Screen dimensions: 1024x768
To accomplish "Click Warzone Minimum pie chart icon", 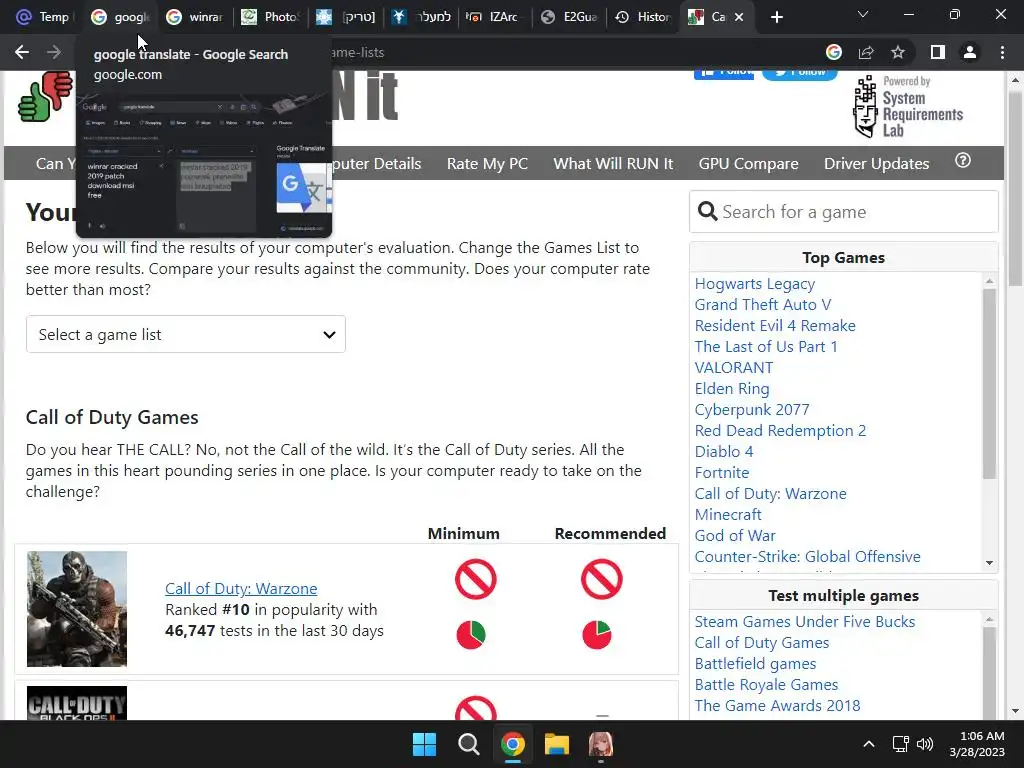I will coord(471,635).
